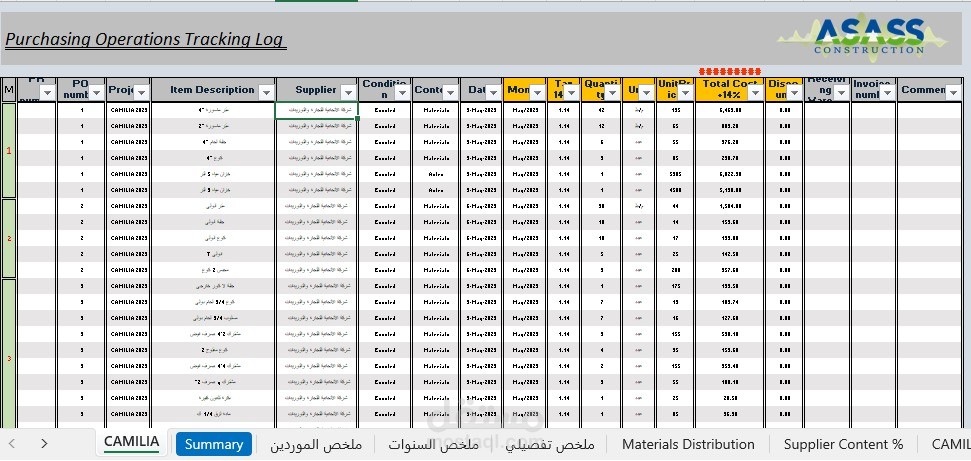Open the Supplier column filter dropdown

tap(349, 92)
